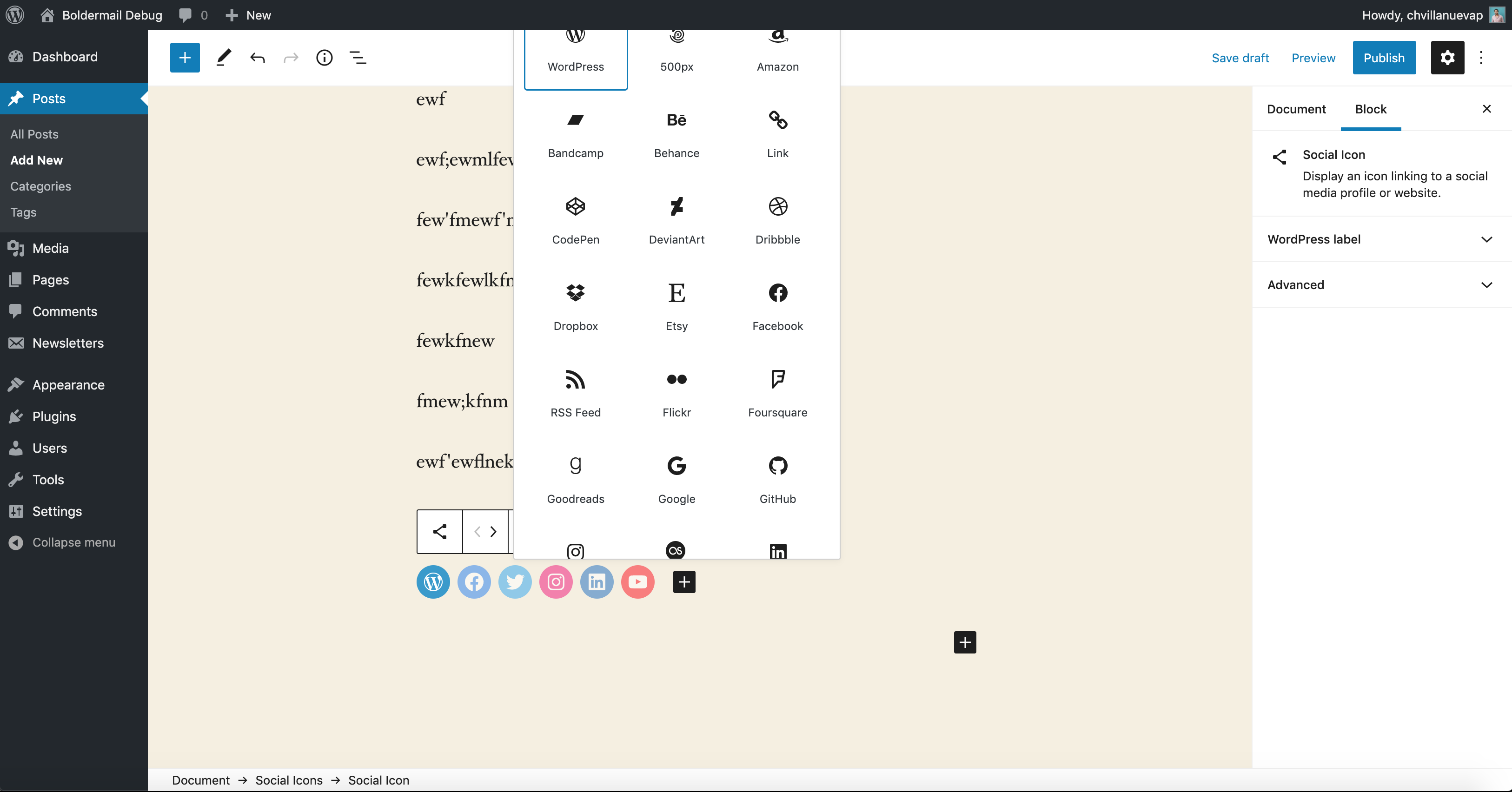Choose Foursquare from the list

tap(777, 394)
